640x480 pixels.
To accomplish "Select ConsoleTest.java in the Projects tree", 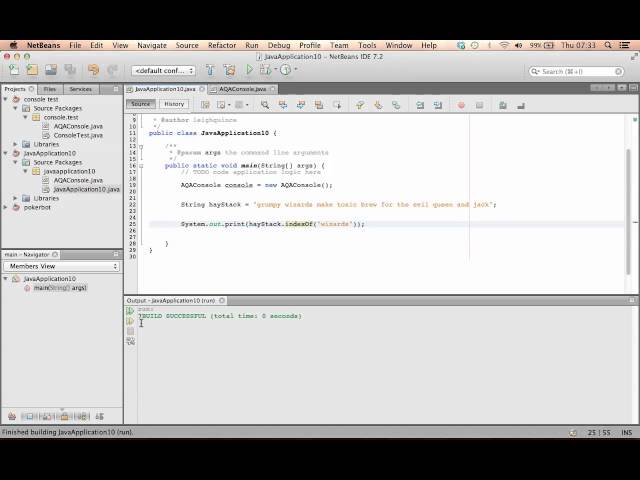I will click(x=78, y=135).
